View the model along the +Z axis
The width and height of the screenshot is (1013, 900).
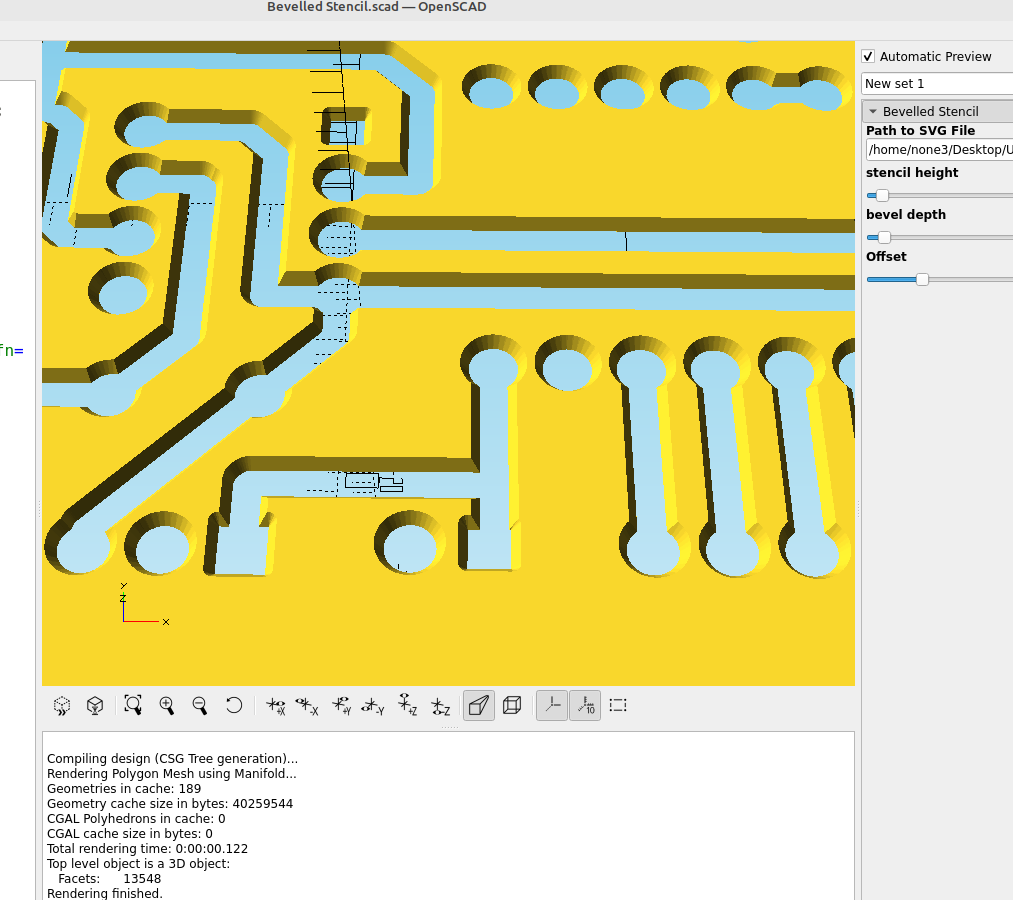point(407,705)
